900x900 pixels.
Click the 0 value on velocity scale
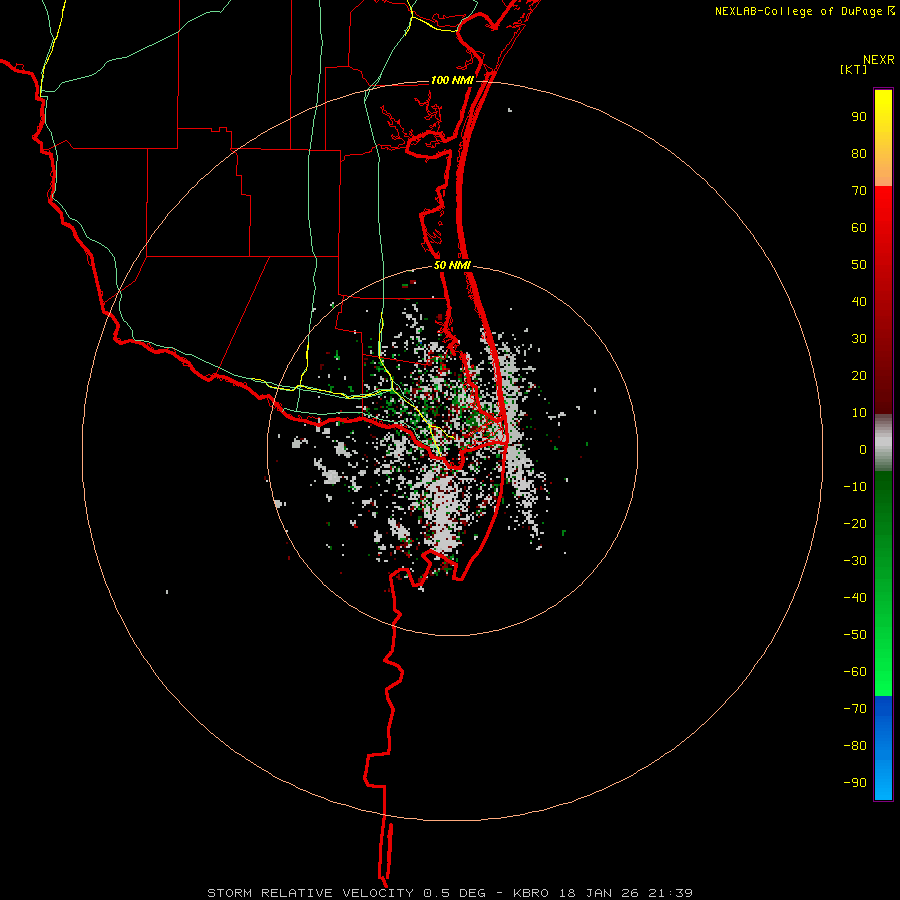click(x=863, y=450)
